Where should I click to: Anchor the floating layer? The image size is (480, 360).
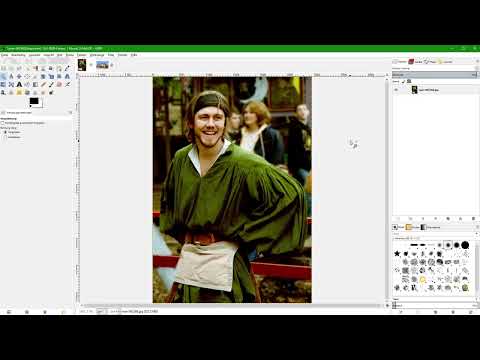click(x=461, y=219)
